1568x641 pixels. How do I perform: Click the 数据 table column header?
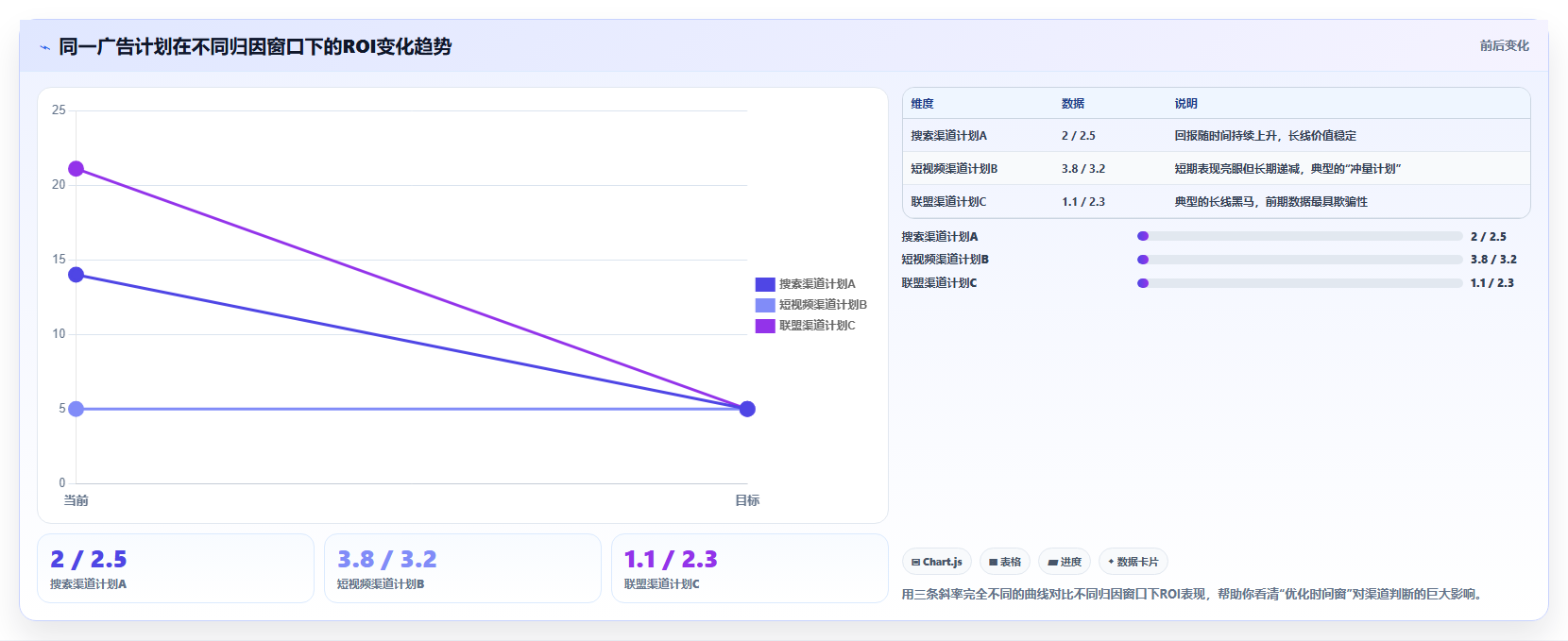[x=1073, y=104]
